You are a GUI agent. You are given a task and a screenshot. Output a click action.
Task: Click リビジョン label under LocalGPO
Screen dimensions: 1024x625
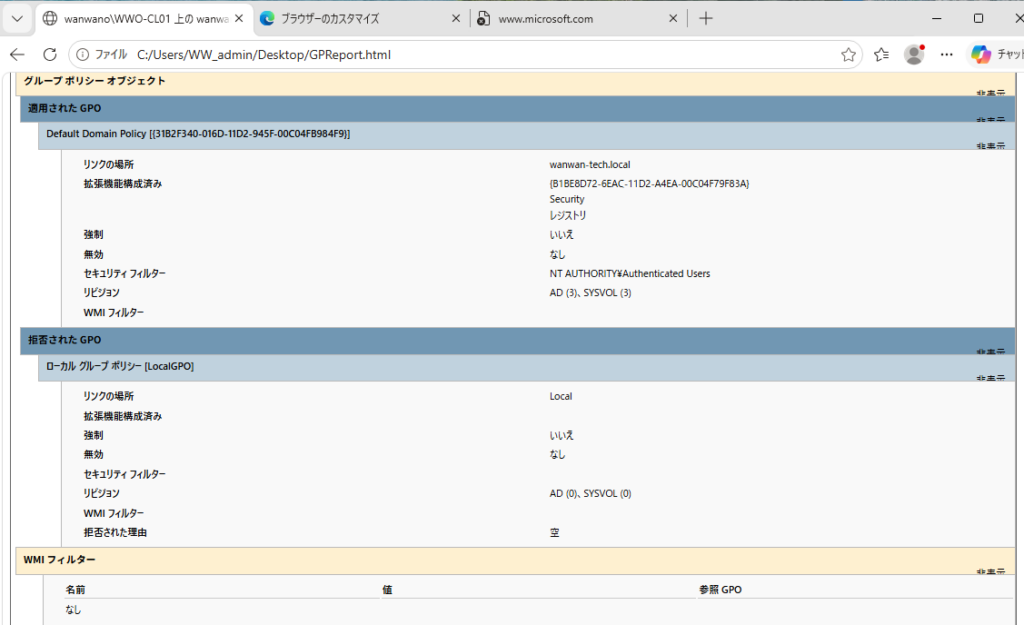[101, 494]
